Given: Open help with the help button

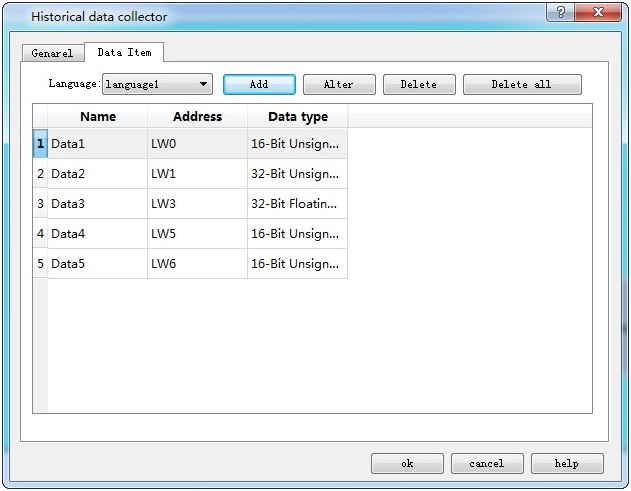Looking at the screenshot, I should click(567, 463).
